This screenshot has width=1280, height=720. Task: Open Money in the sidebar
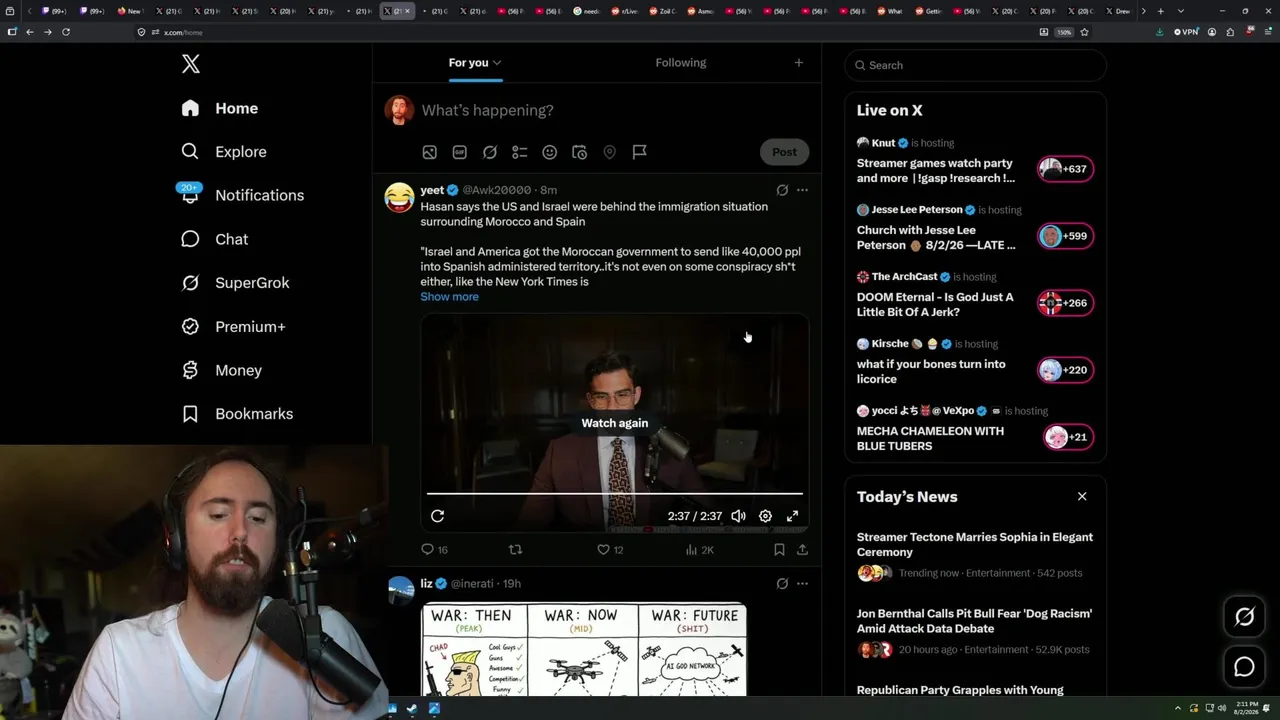tap(221, 370)
